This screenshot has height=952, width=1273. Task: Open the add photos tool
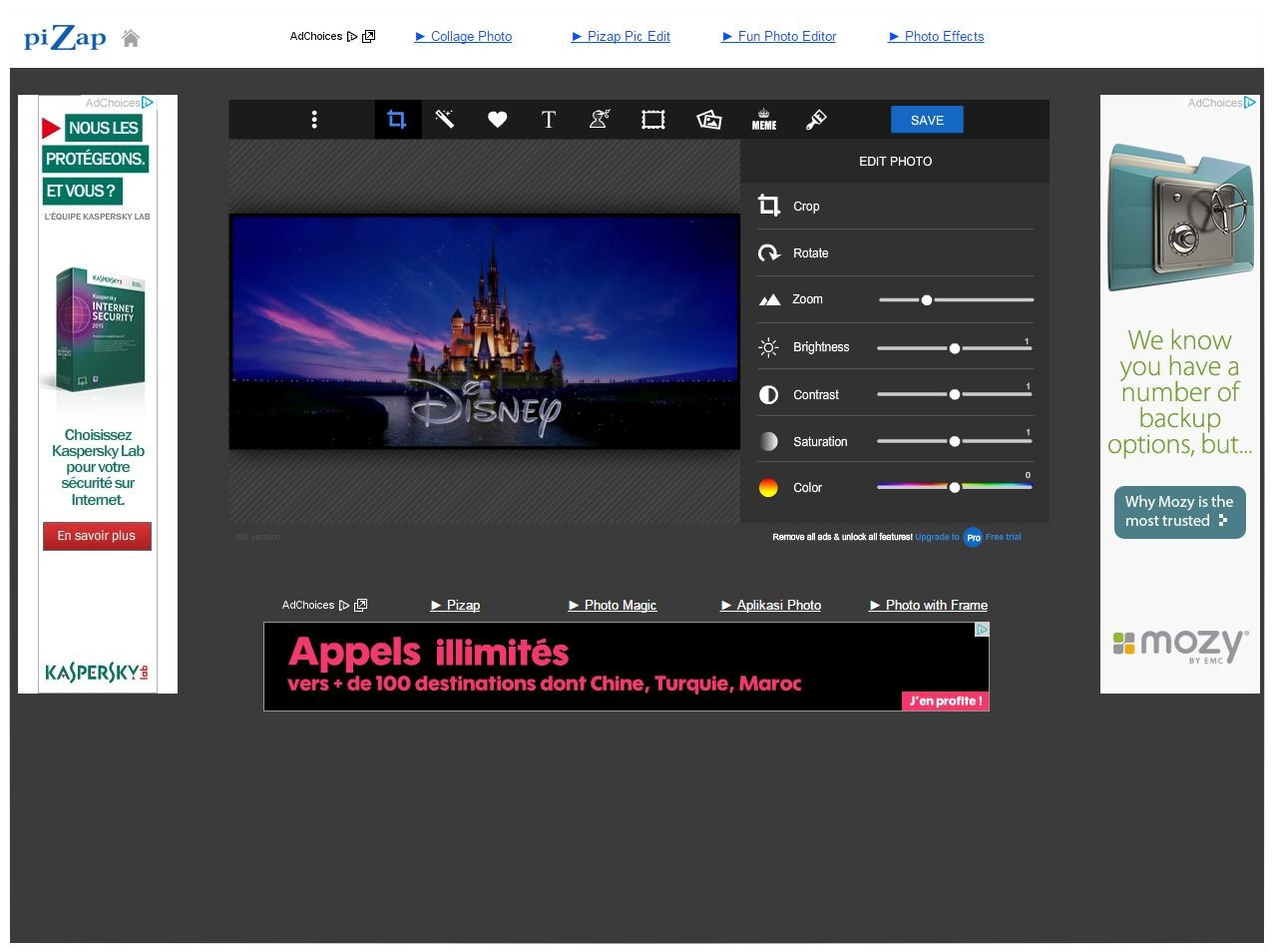coord(708,120)
